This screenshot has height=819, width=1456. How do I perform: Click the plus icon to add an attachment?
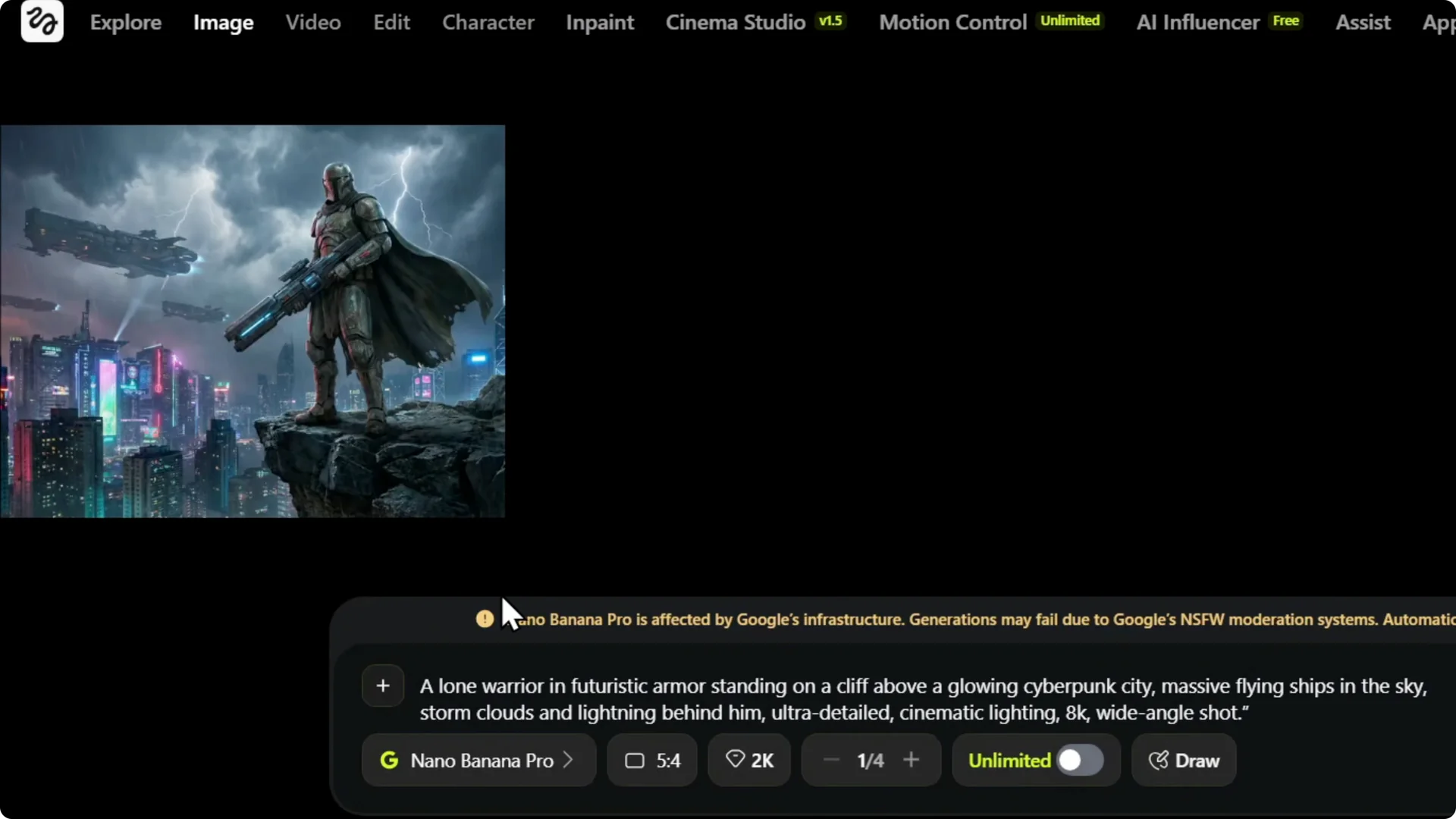point(382,686)
